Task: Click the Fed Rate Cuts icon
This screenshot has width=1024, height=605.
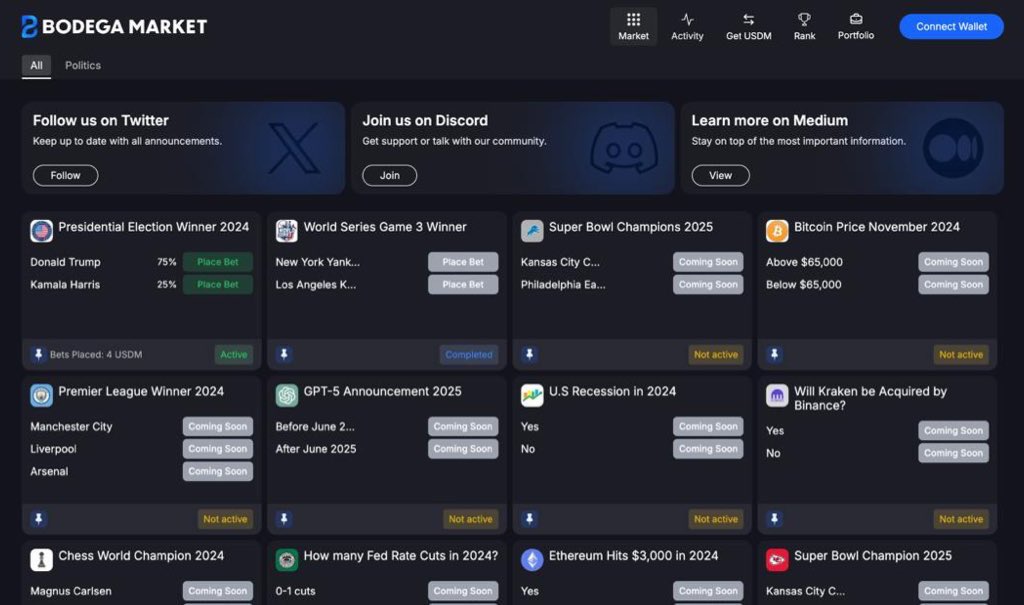Action: point(286,560)
